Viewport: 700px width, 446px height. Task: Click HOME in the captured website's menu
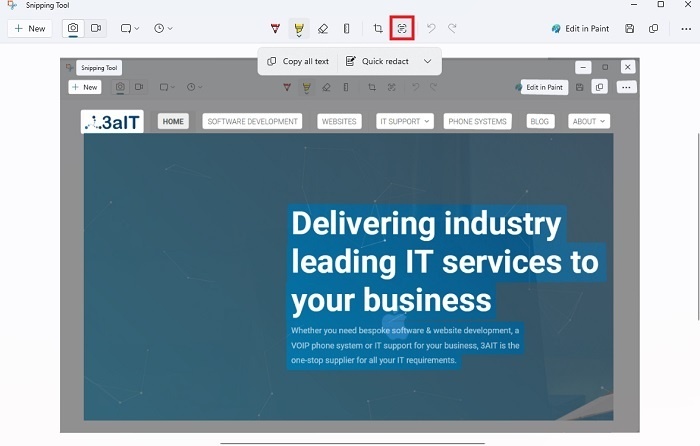point(173,121)
